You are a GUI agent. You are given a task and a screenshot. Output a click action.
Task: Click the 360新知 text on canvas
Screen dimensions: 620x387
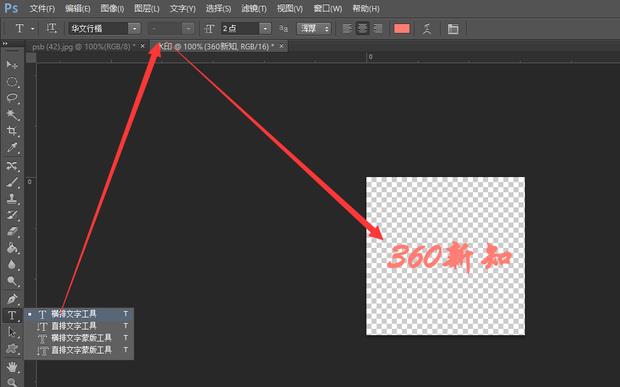pos(449,256)
